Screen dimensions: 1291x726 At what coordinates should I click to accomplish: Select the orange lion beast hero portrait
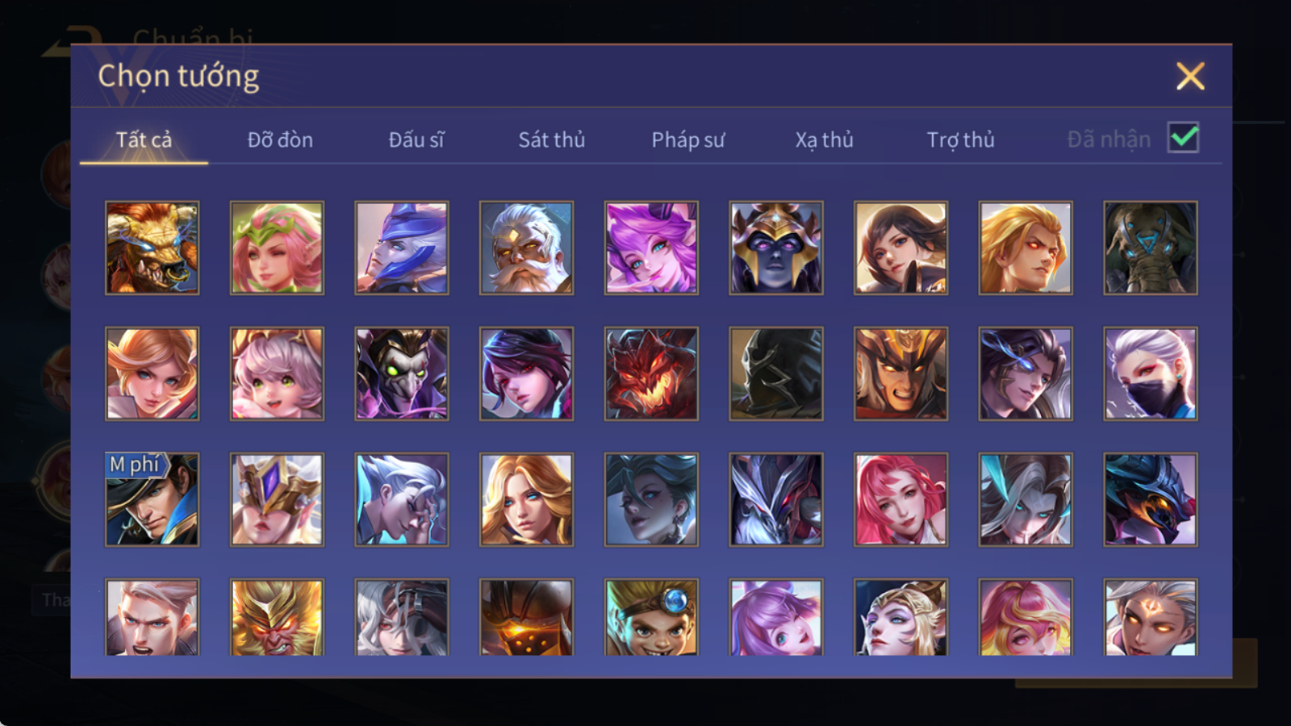click(152, 248)
